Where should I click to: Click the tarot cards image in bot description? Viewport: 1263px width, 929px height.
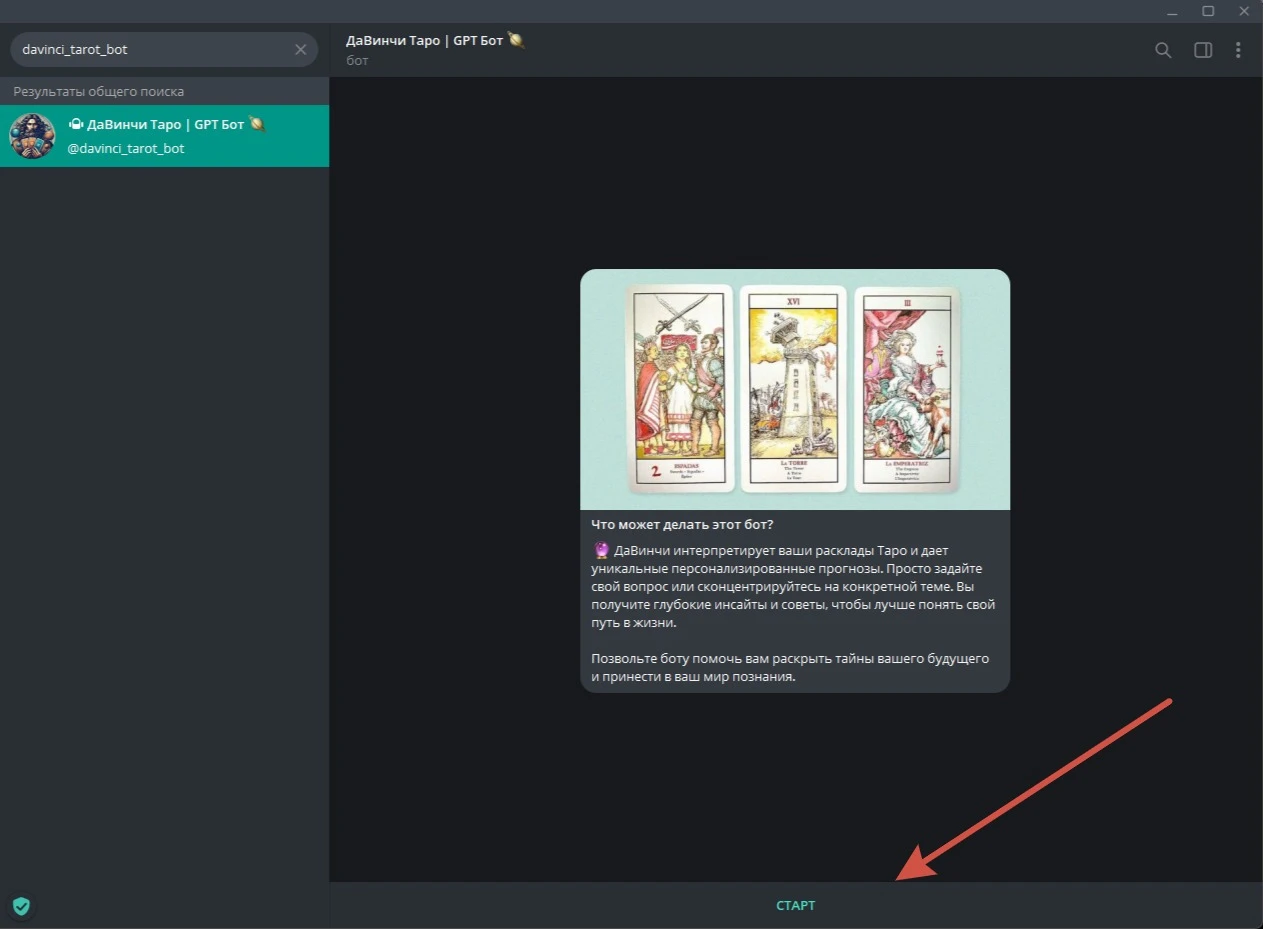point(795,389)
